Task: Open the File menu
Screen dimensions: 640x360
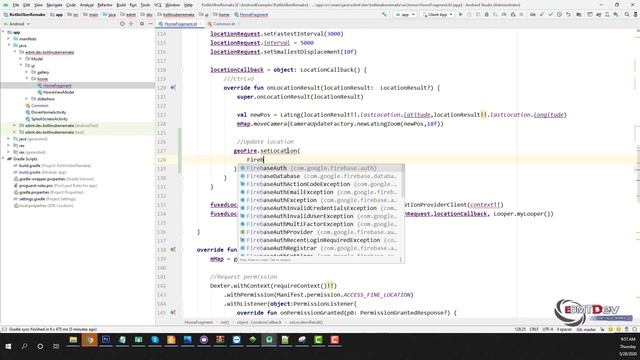Action: 16,5
